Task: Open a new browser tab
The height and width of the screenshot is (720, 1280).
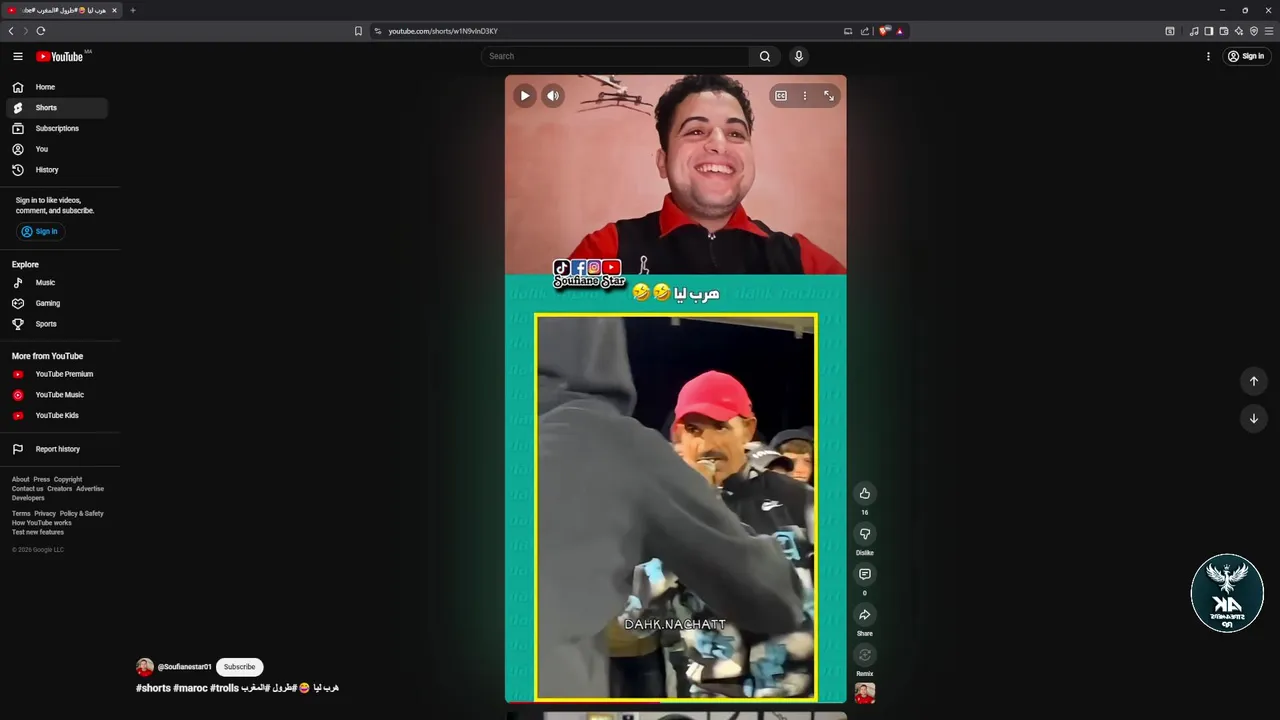Action: pos(133,10)
